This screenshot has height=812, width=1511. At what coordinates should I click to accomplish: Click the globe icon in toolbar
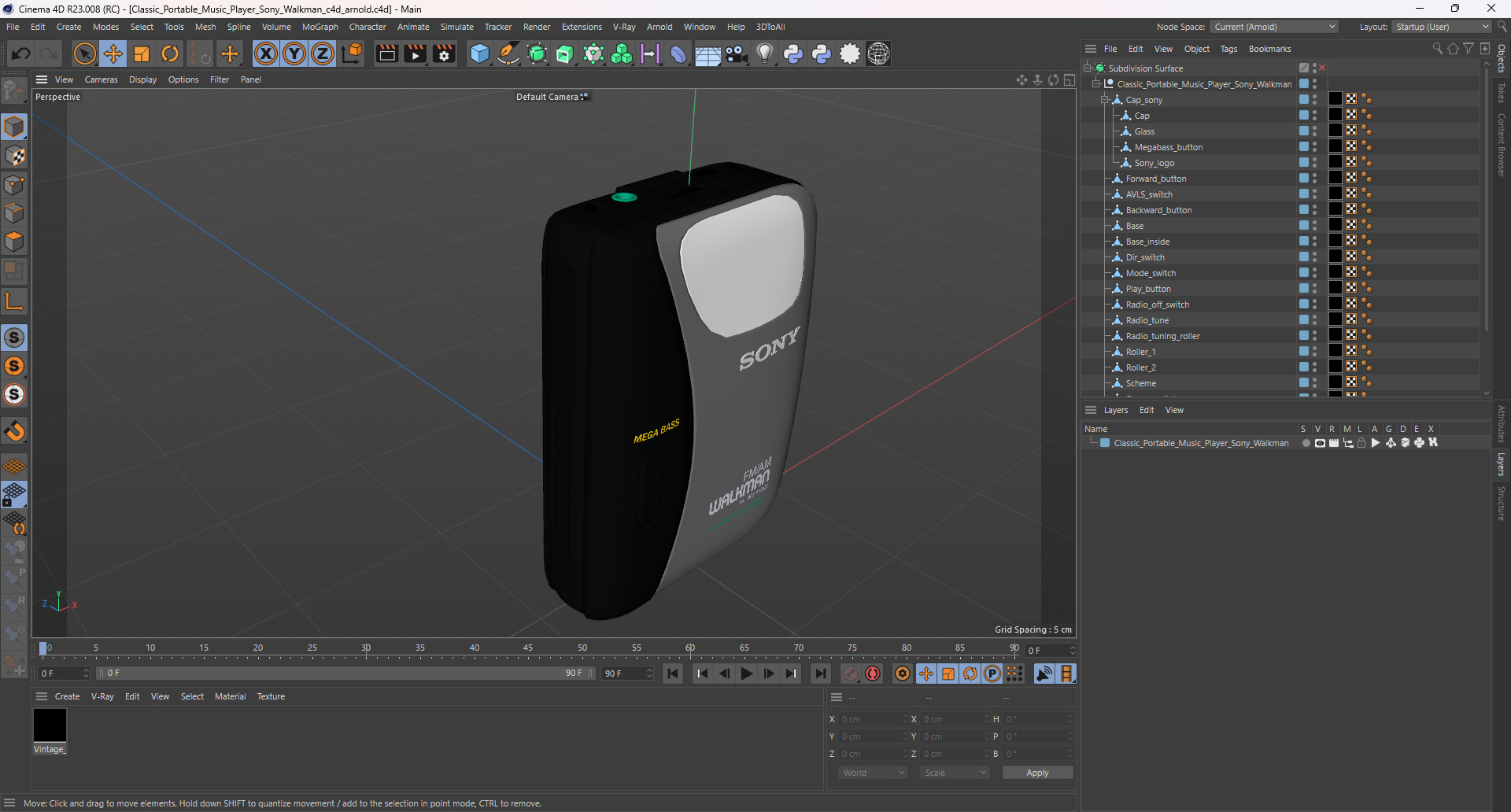click(878, 54)
